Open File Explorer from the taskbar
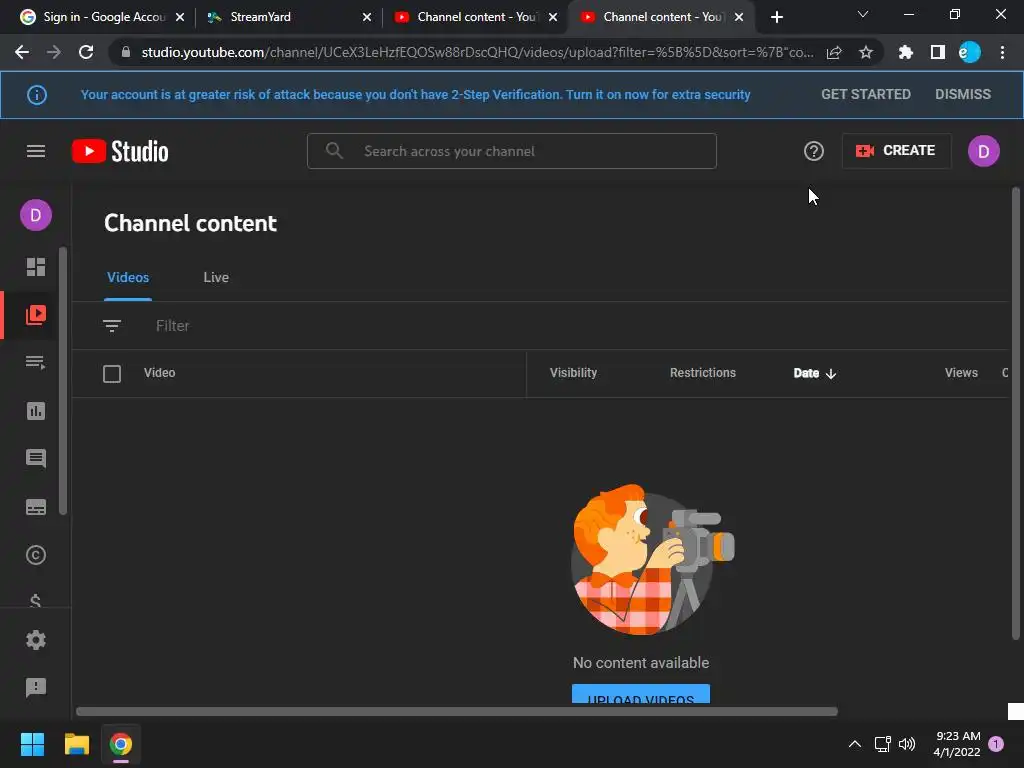Image resolution: width=1024 pixels, height=768 pixels. pyautogui.click(x=76, y=744)
